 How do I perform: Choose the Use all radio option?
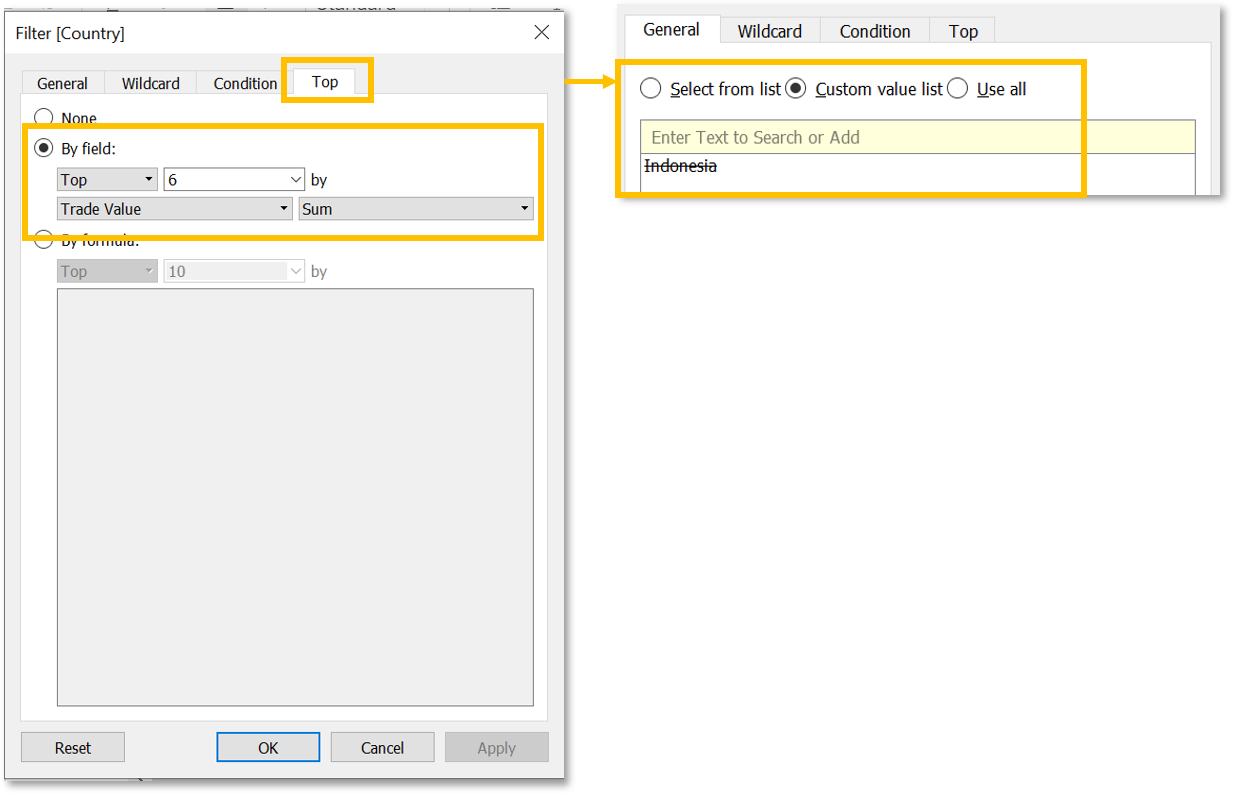958,89
